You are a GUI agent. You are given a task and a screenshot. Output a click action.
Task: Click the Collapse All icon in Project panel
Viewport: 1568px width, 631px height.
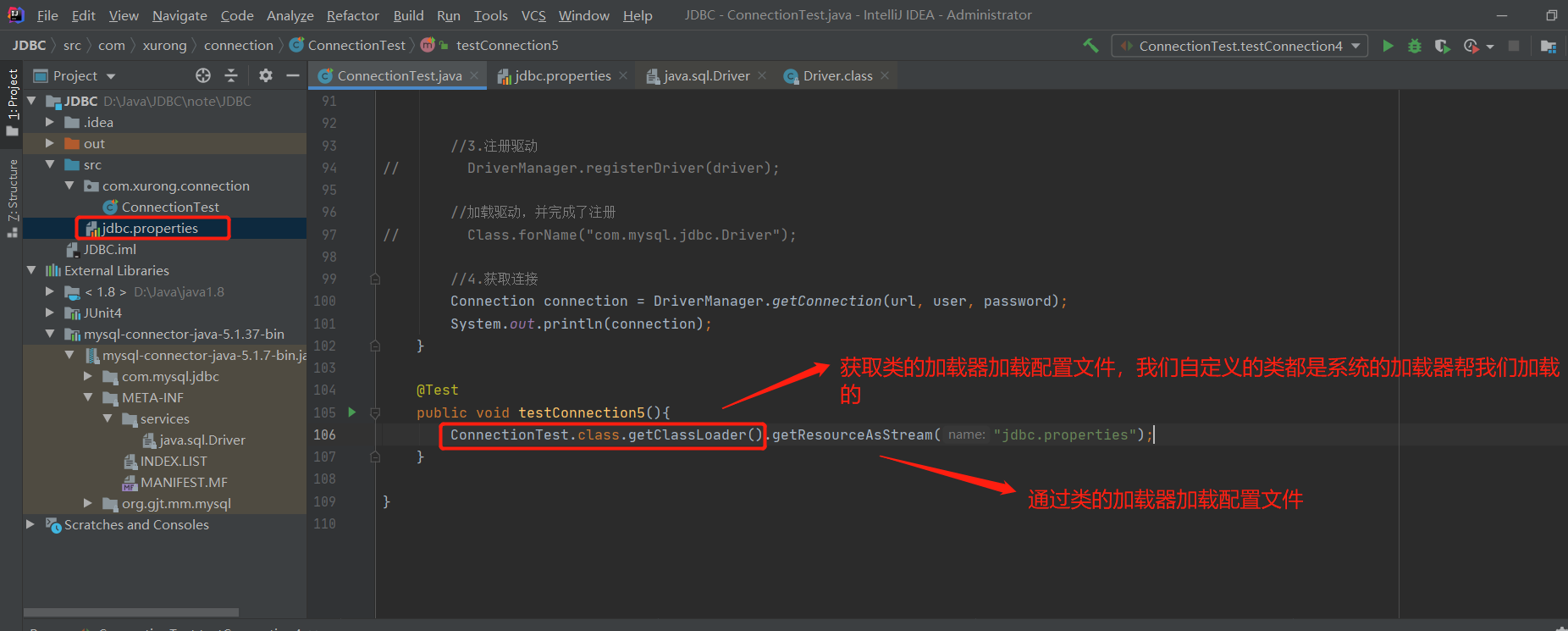[x=231, y=75]
